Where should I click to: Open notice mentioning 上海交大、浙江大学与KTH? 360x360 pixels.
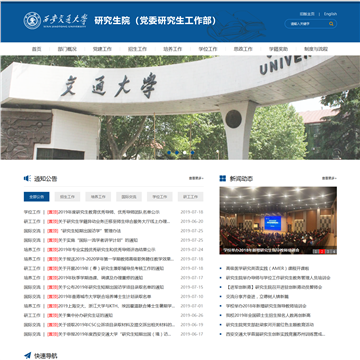(x=111, y=306)
